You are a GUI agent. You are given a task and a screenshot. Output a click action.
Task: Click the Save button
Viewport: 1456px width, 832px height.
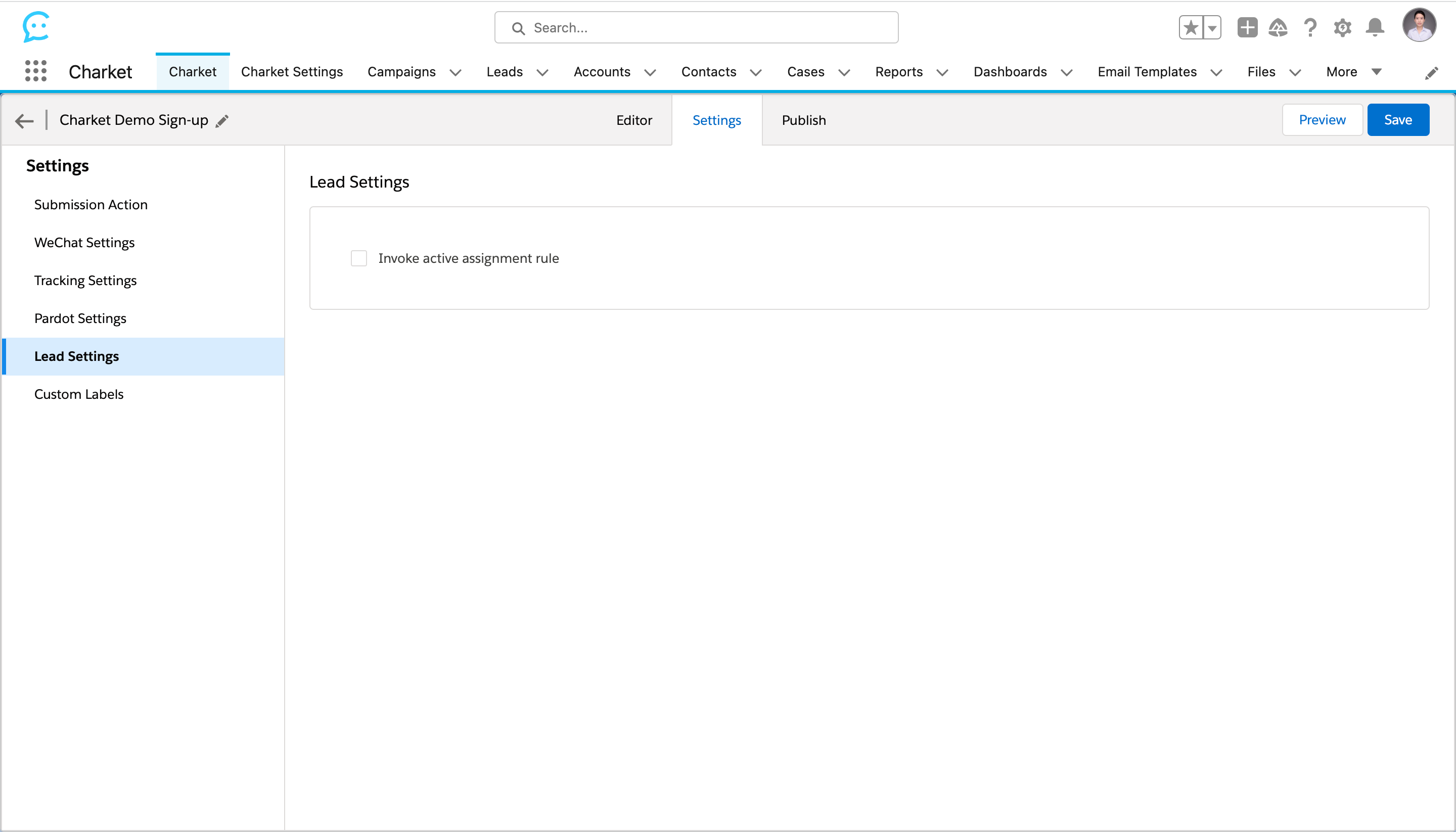(1398, 119)
